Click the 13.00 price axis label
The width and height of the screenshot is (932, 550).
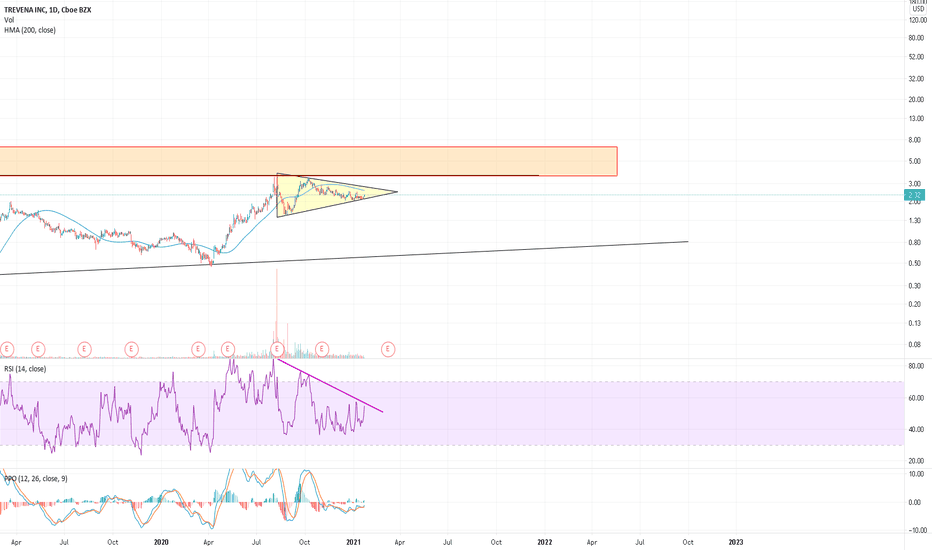pos(917,119)
